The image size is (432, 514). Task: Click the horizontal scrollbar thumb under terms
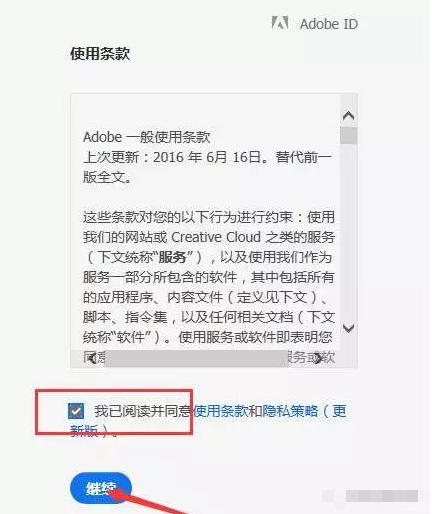tap(196, 358)
